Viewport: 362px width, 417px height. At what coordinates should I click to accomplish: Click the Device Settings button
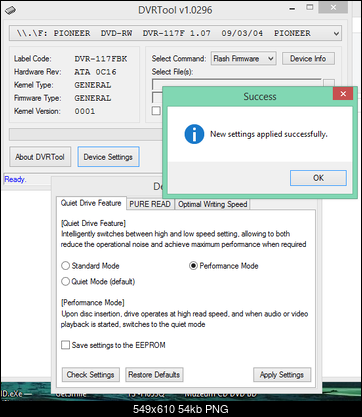(x=108, y=157)
